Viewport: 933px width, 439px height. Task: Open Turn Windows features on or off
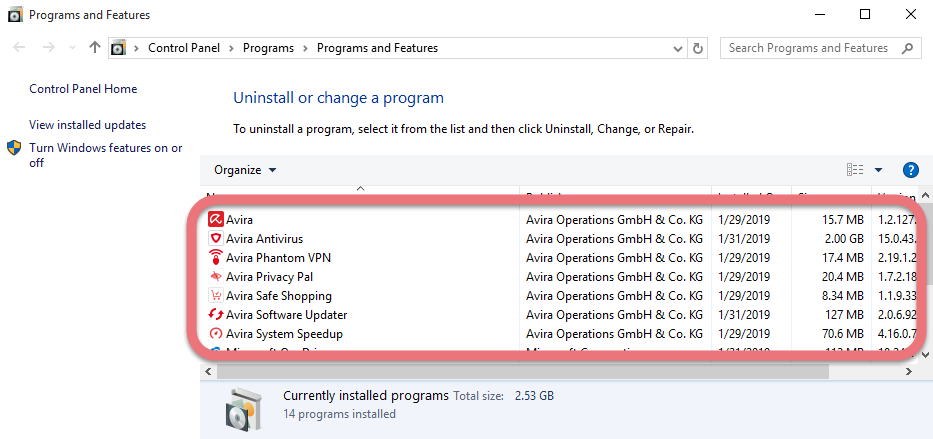105,155
